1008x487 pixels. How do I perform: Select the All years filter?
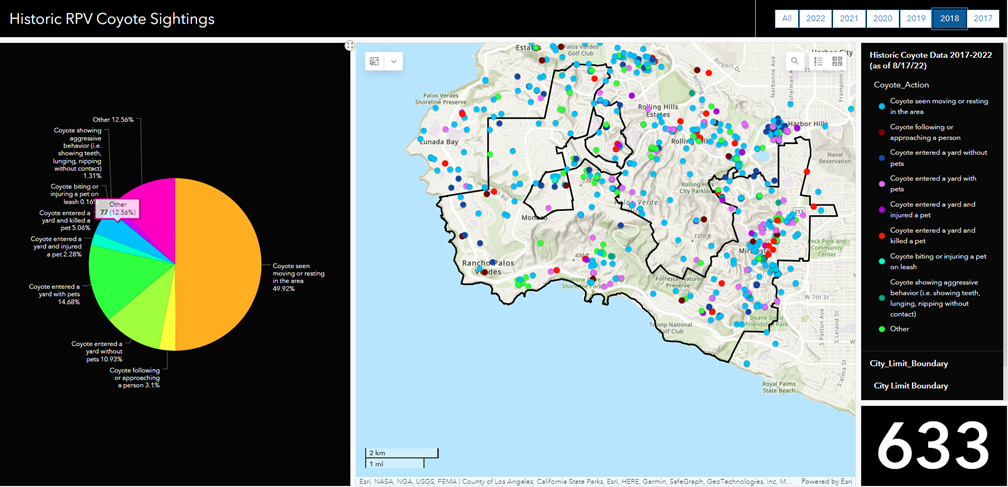tap(787, 18)
